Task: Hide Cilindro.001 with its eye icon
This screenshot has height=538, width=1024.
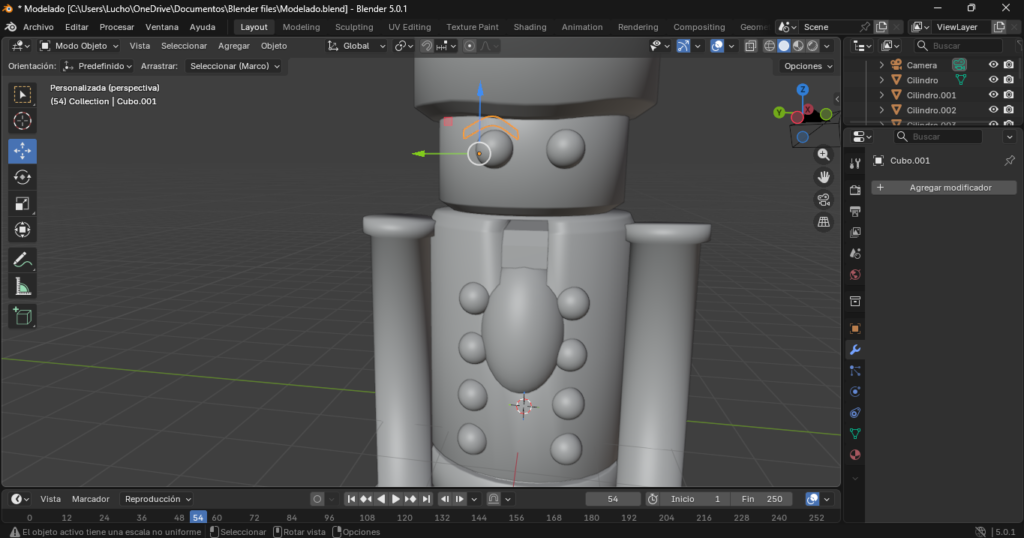Action: pyautogui.click(x=993, y=95)
